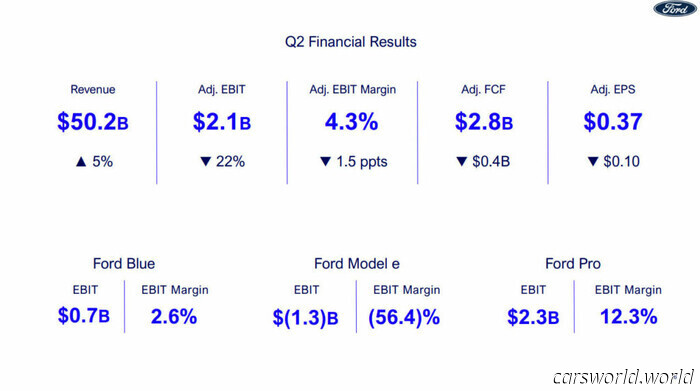Click the down arrow beside $0.4B
700x391 pixels.
(462, 162)
